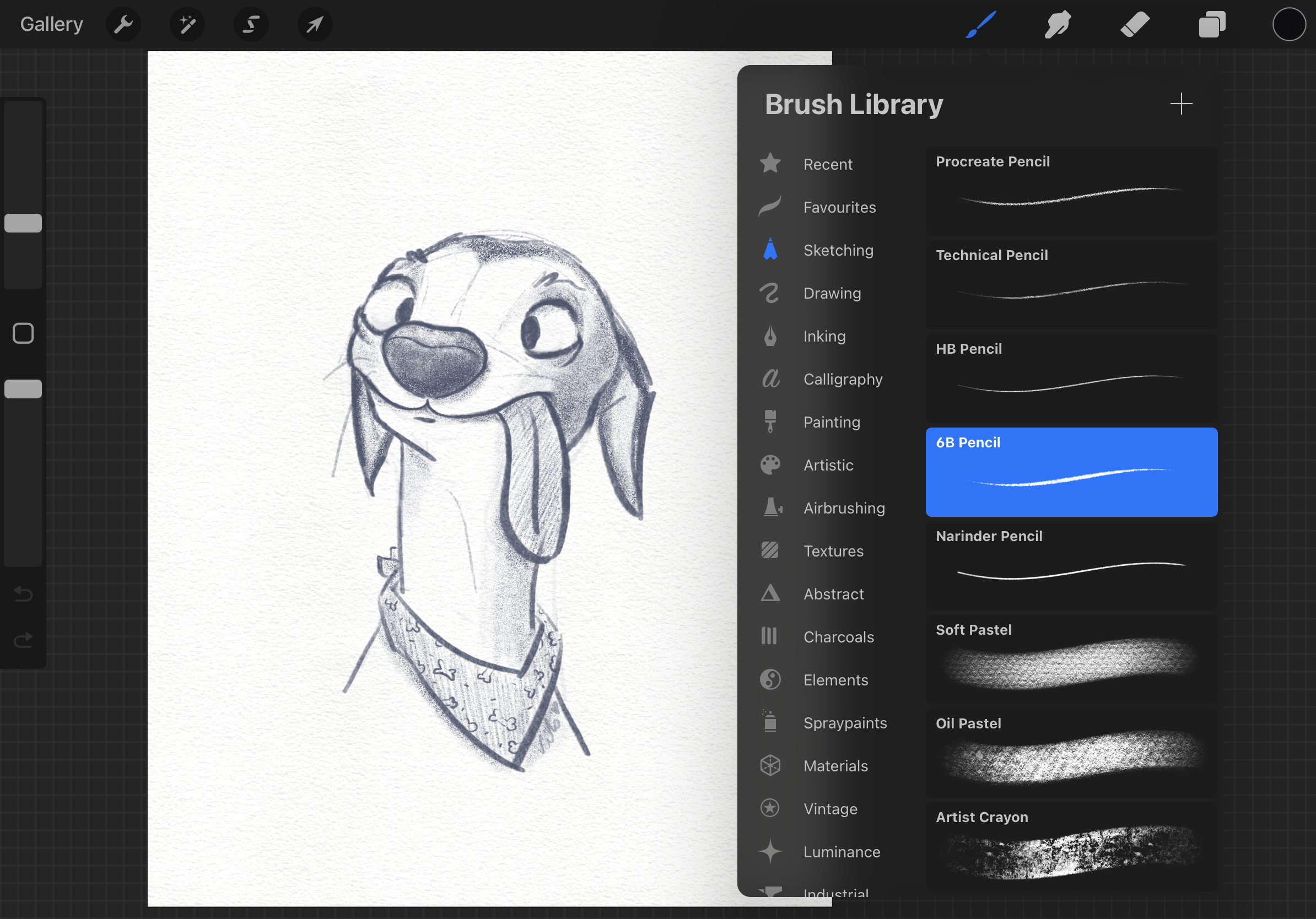
Task: Tap the Brush tool icon
Action: point(981,25)
